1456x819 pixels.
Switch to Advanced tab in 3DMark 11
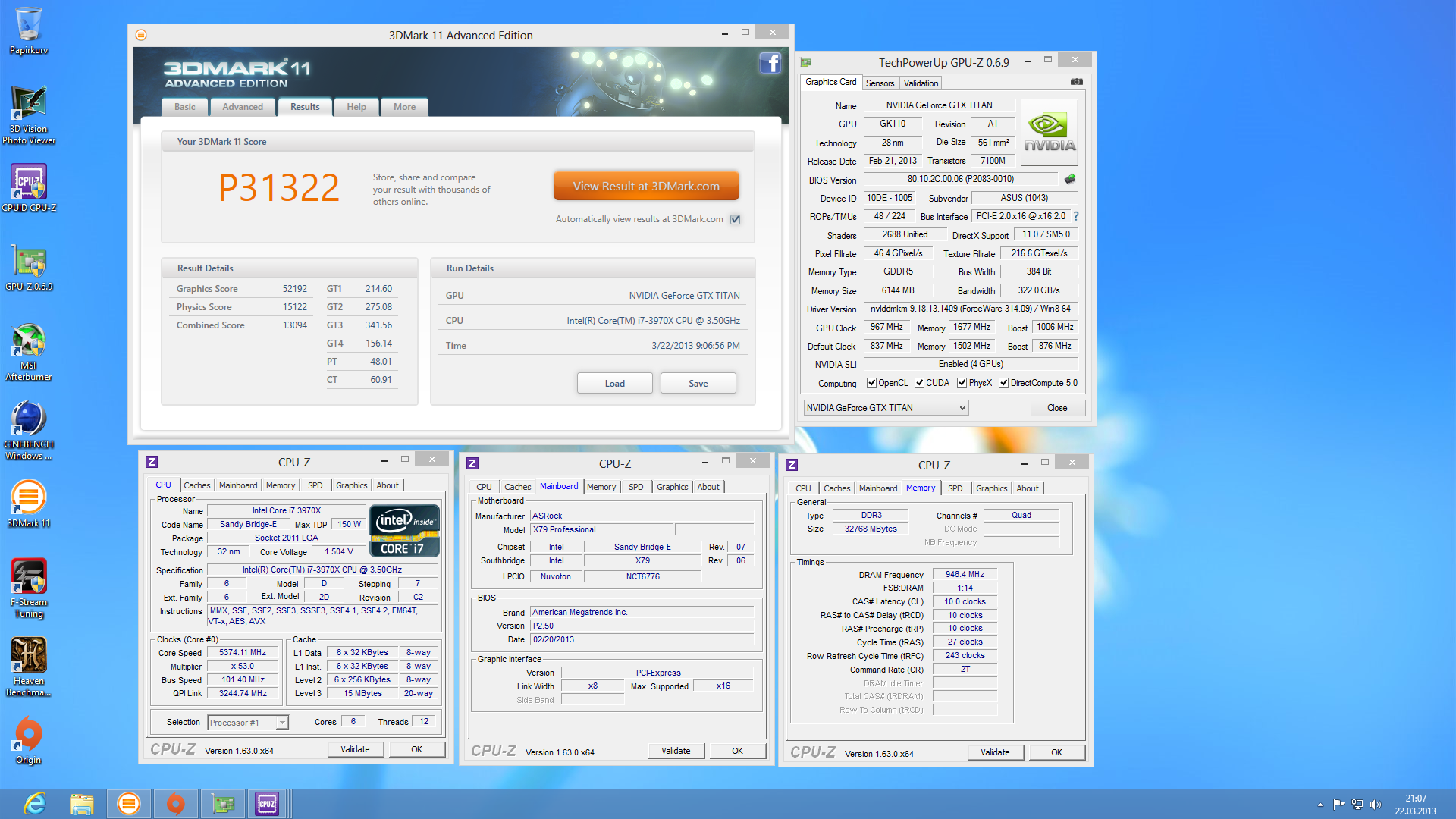tap(243, 107)
